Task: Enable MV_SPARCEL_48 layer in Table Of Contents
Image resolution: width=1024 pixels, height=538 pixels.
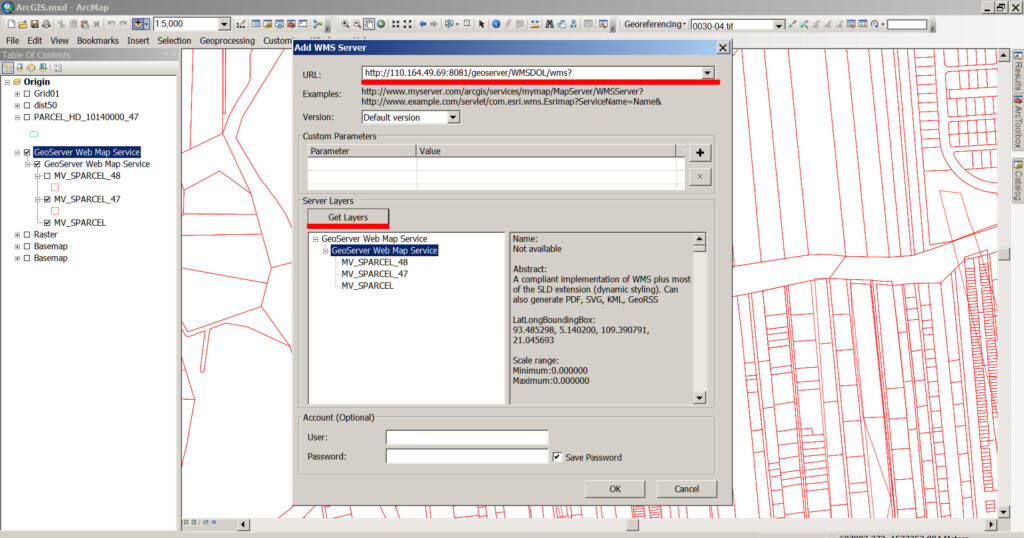Action: pos(47,176)
